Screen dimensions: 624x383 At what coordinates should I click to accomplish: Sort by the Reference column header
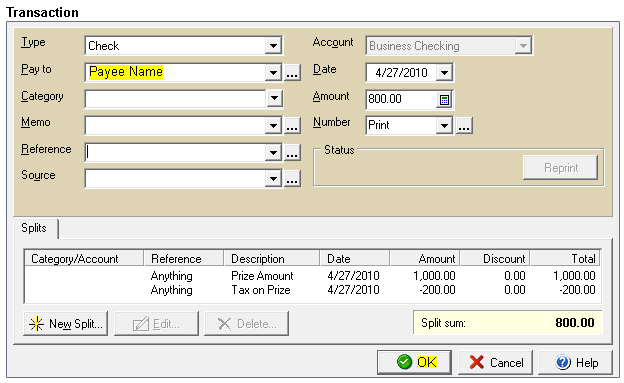pos(184,259)
